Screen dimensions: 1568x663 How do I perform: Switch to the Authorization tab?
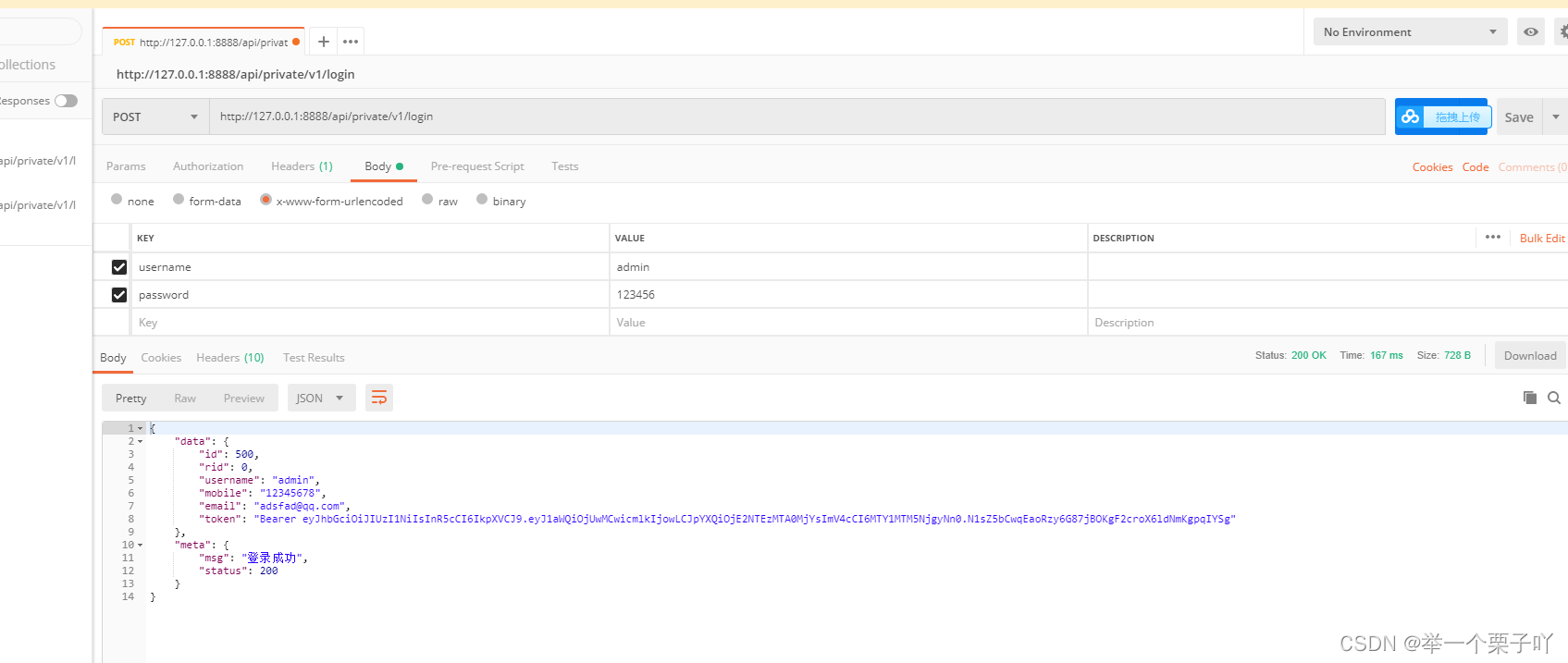pyautogui.click(x=208, y=166)
